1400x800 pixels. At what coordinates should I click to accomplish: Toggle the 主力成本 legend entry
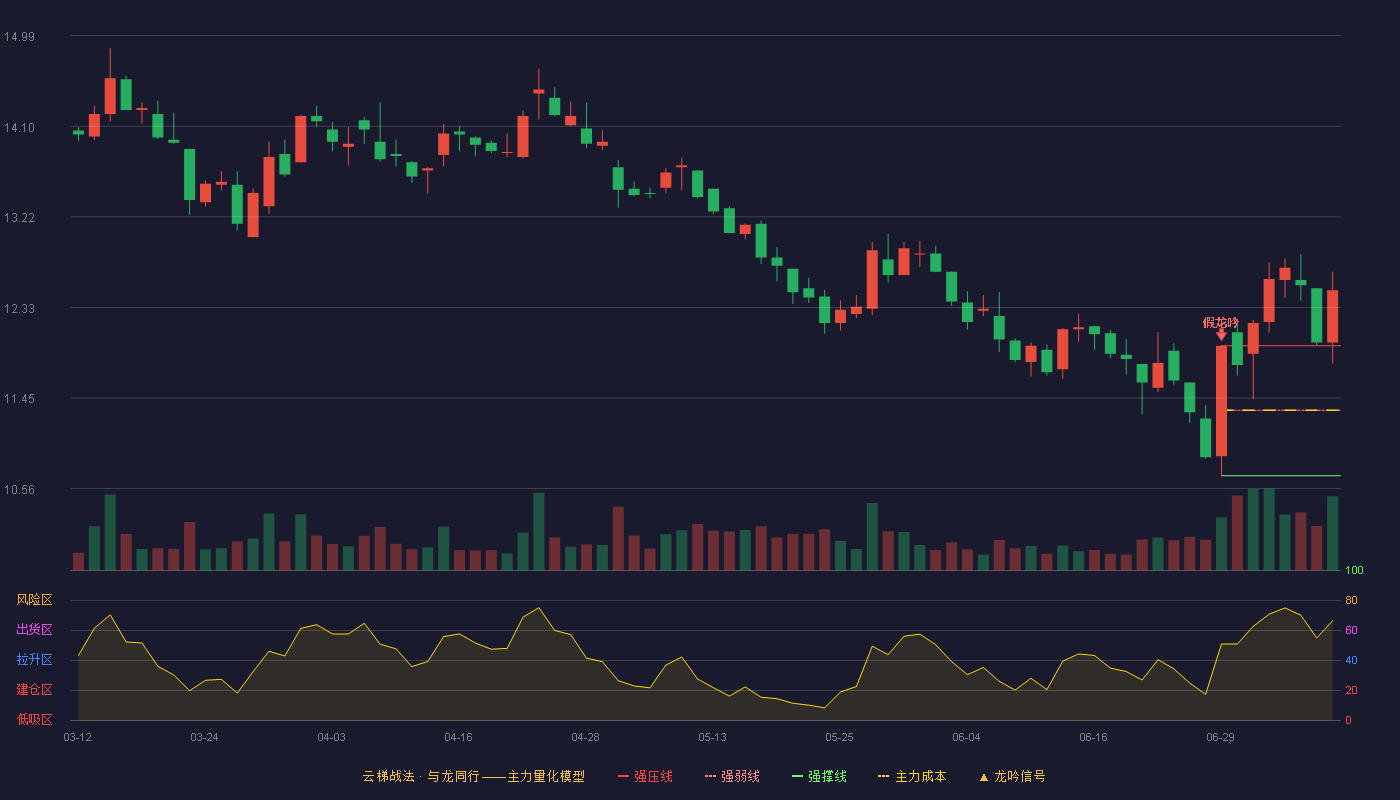point(911,776)
